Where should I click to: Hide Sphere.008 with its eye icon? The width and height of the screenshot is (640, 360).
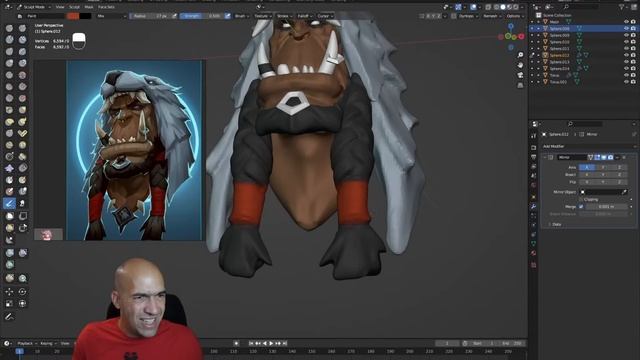[x=626, y=29]
